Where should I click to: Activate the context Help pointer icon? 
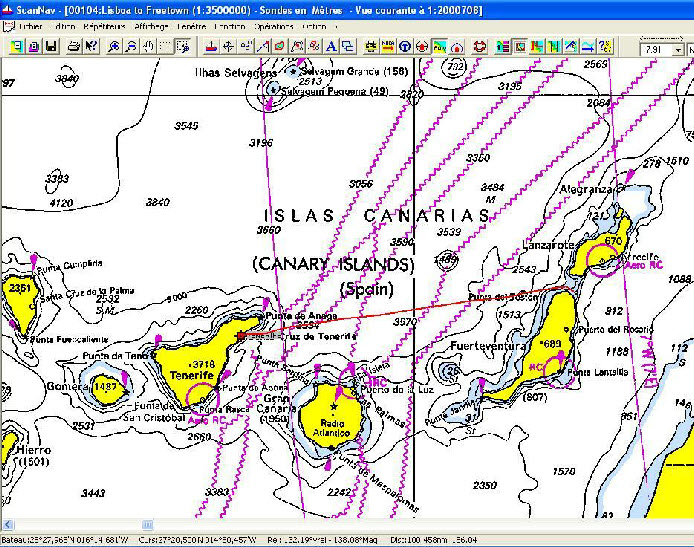point(92,46)
